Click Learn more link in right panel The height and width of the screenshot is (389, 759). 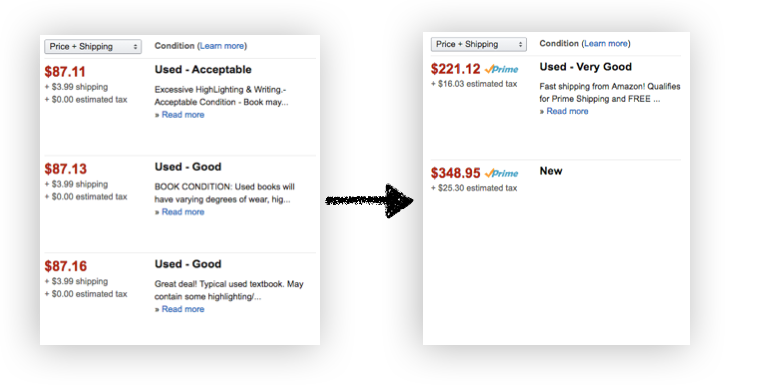pos(606,44)
